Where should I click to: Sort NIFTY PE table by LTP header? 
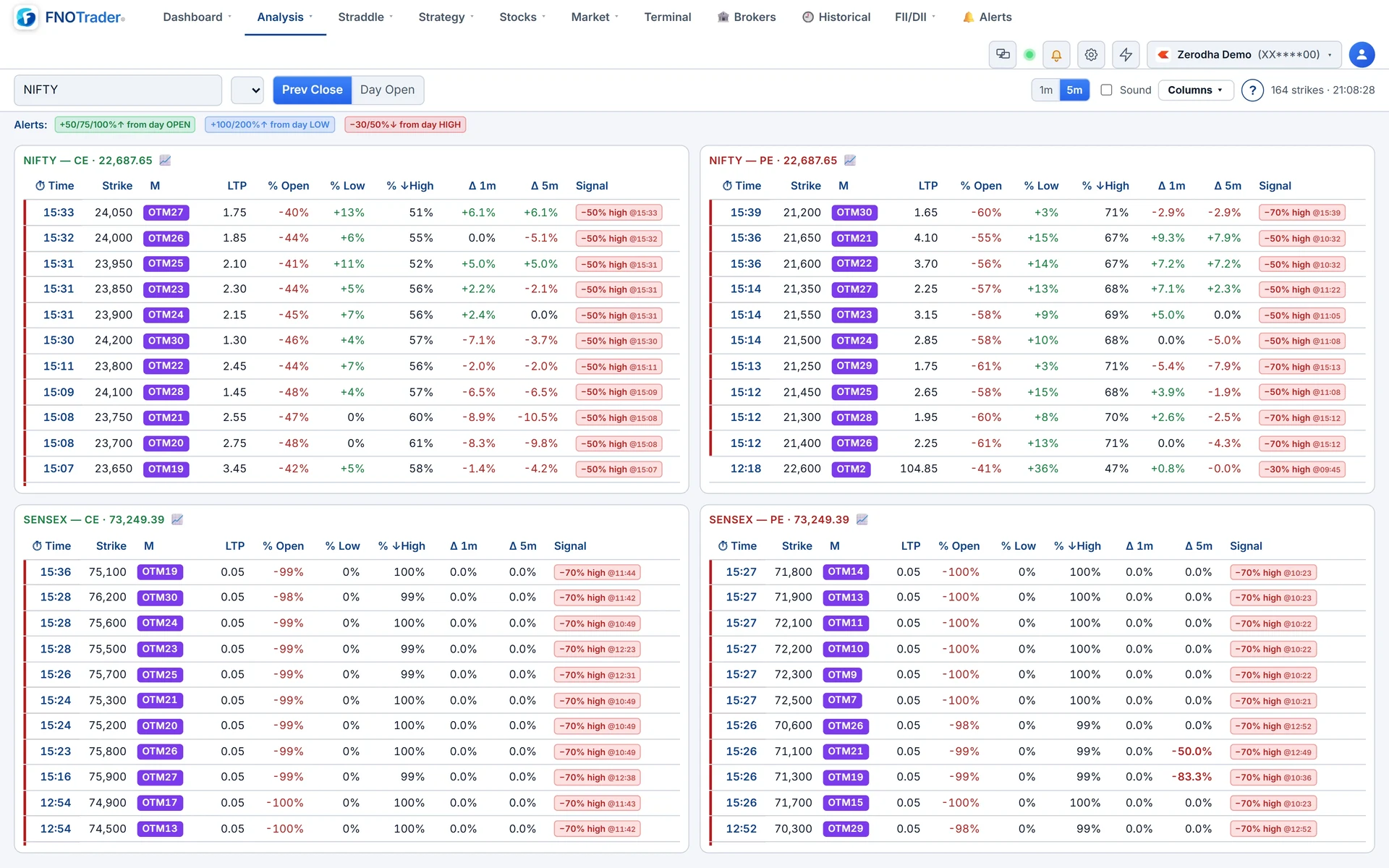(928, 186)
